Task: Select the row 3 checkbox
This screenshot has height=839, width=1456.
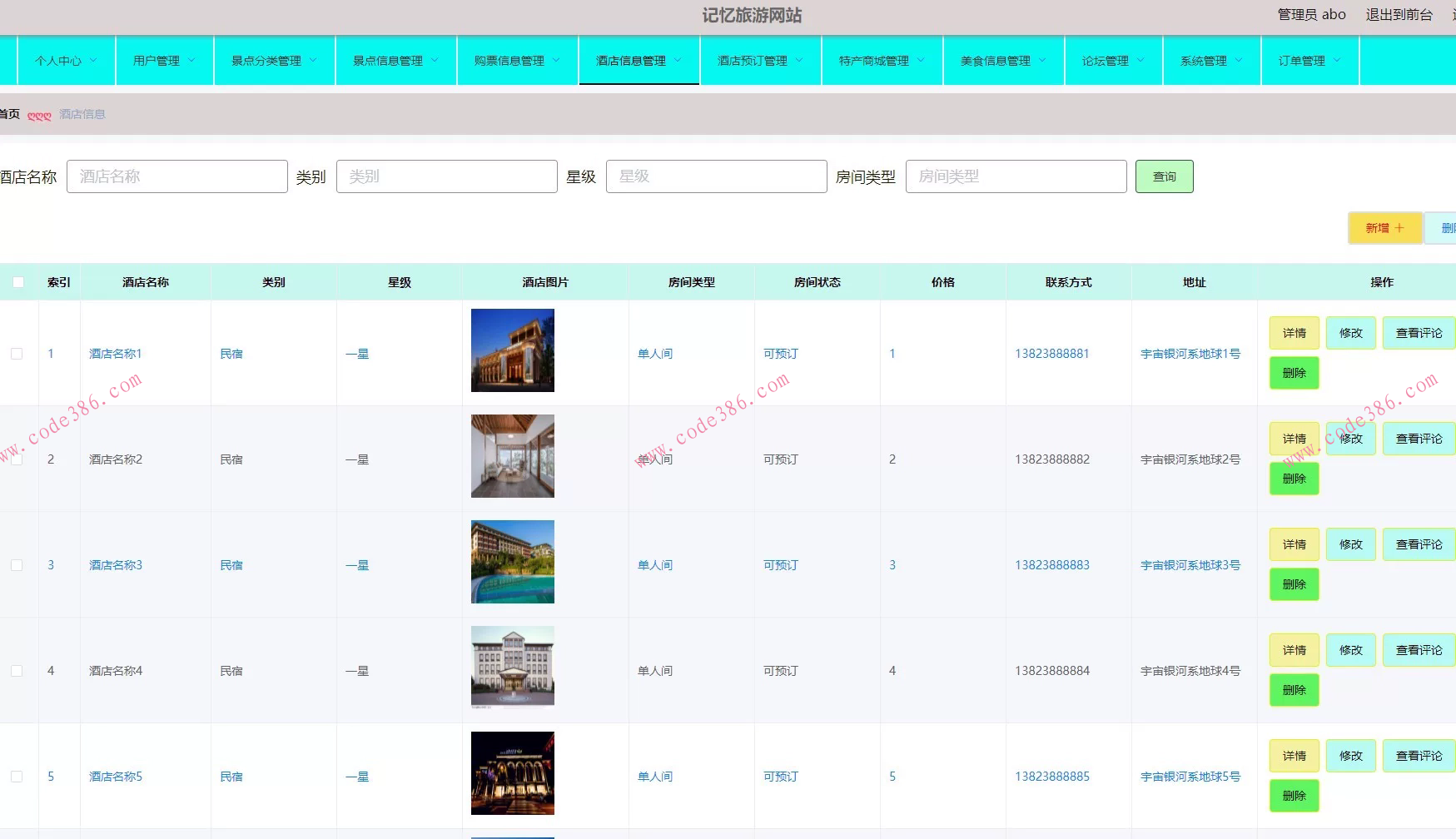Action: pyautogui.click(x=17, y=565)
